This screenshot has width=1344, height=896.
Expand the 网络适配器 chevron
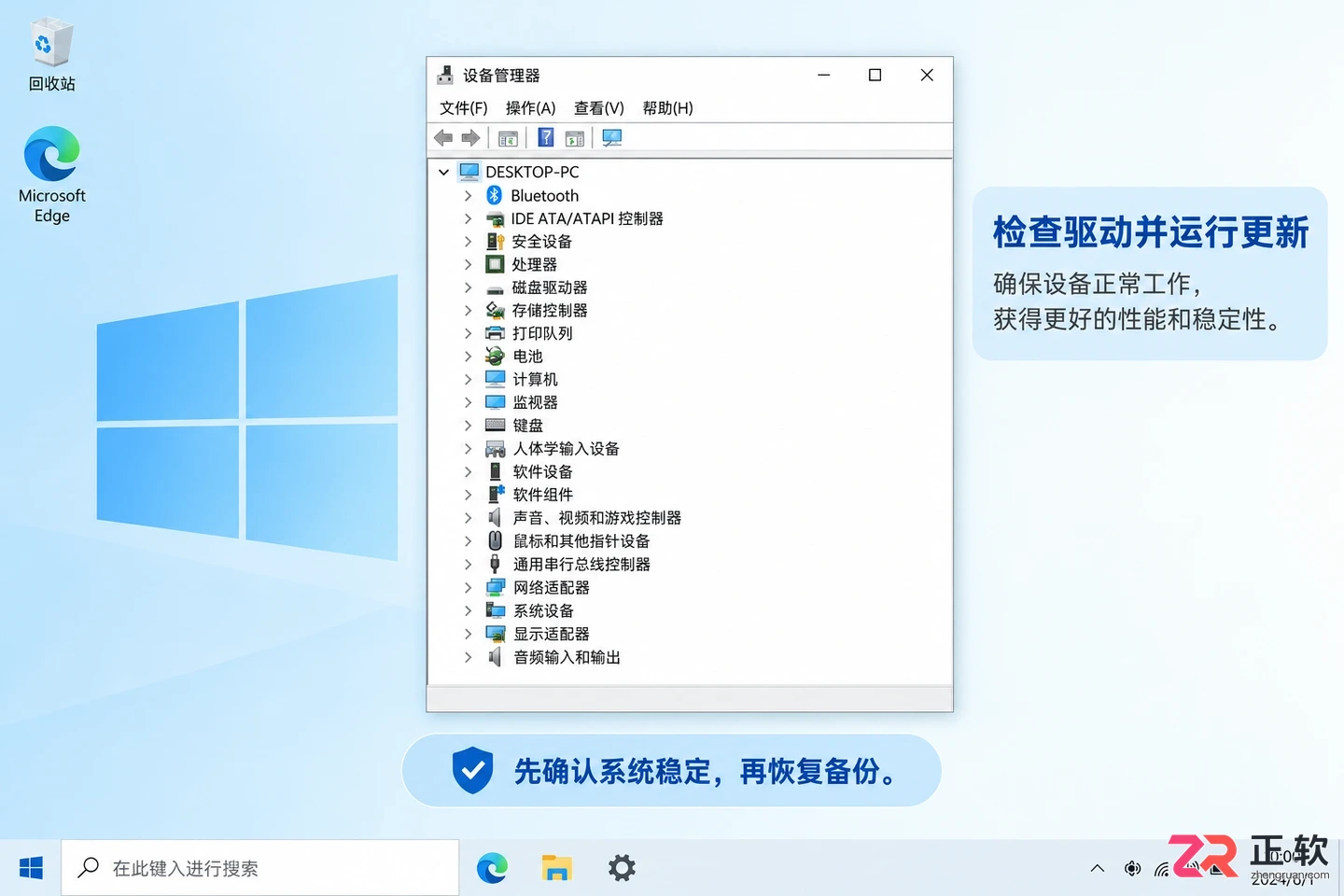pyautogui.click(x=469, y=588)
